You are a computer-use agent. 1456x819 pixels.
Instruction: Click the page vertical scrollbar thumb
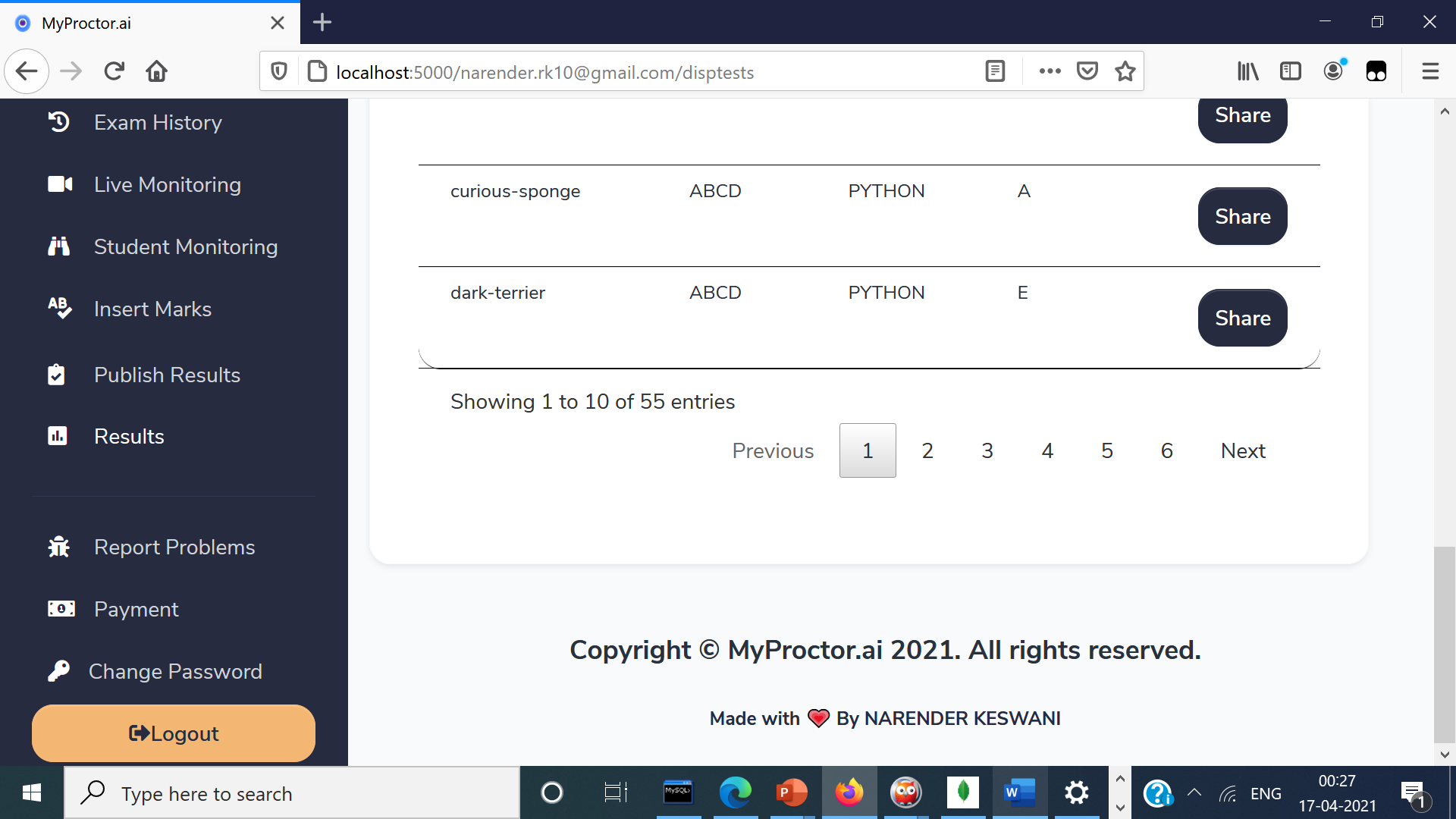(x=1444, y=645)
